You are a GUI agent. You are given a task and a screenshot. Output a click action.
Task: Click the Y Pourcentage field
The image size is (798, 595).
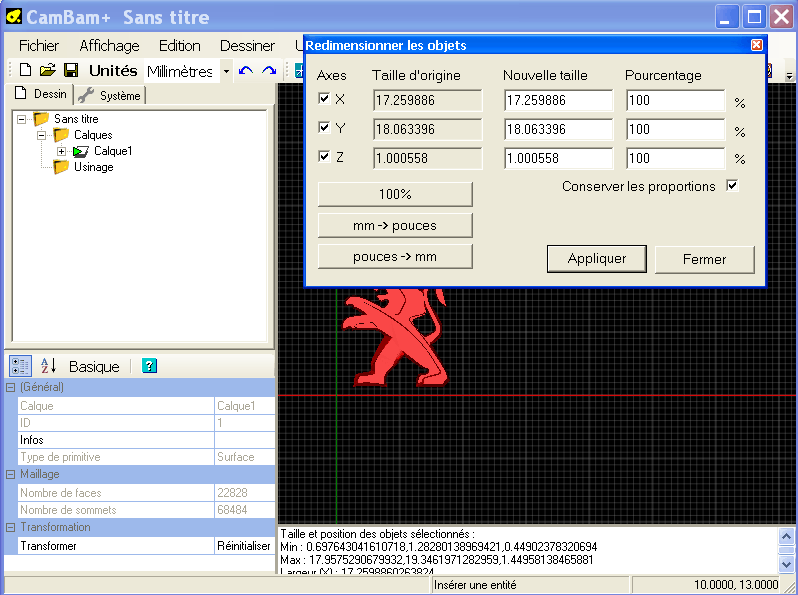click(675, 129)
